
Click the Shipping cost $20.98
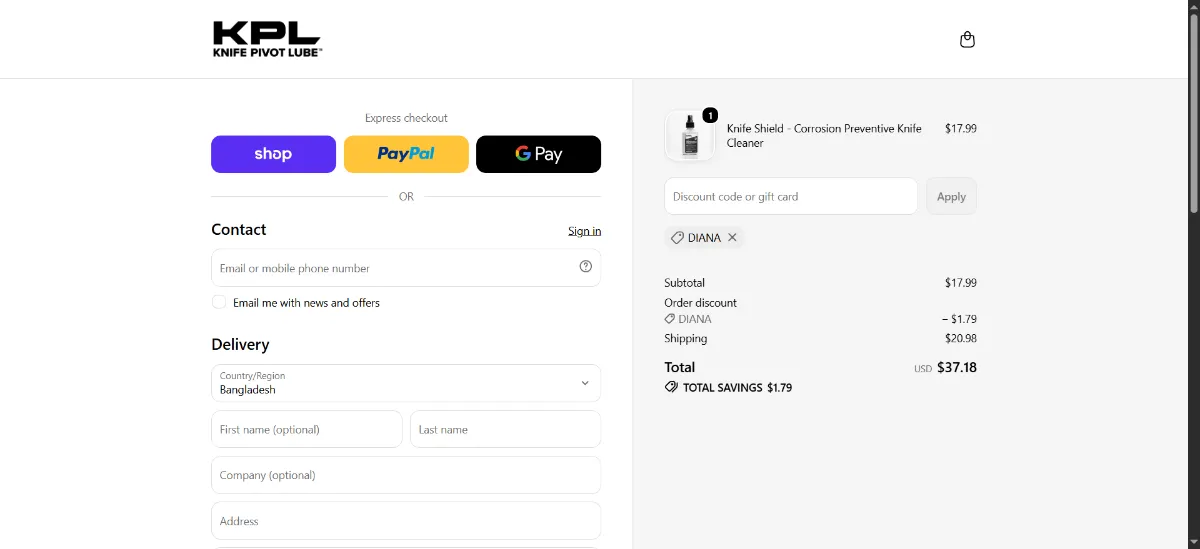[961, 338]
